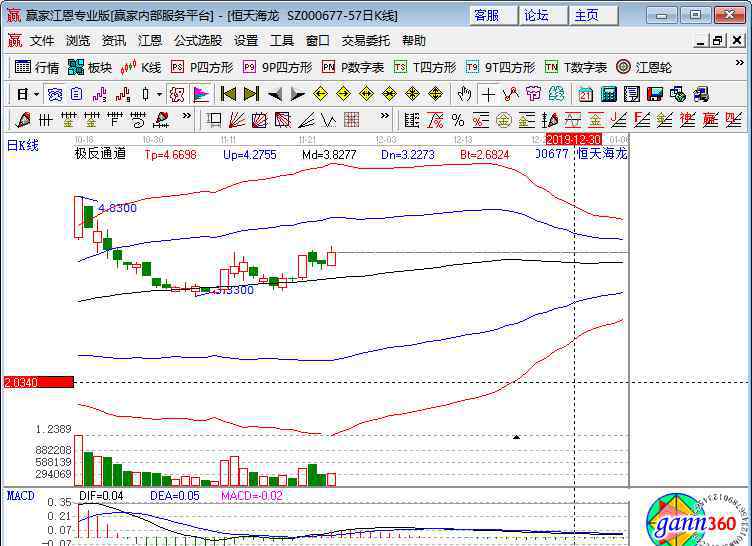Screen dimensions: 752x546
Task: Open the 日 period dropdown arrow
Action: pos(36,94)
